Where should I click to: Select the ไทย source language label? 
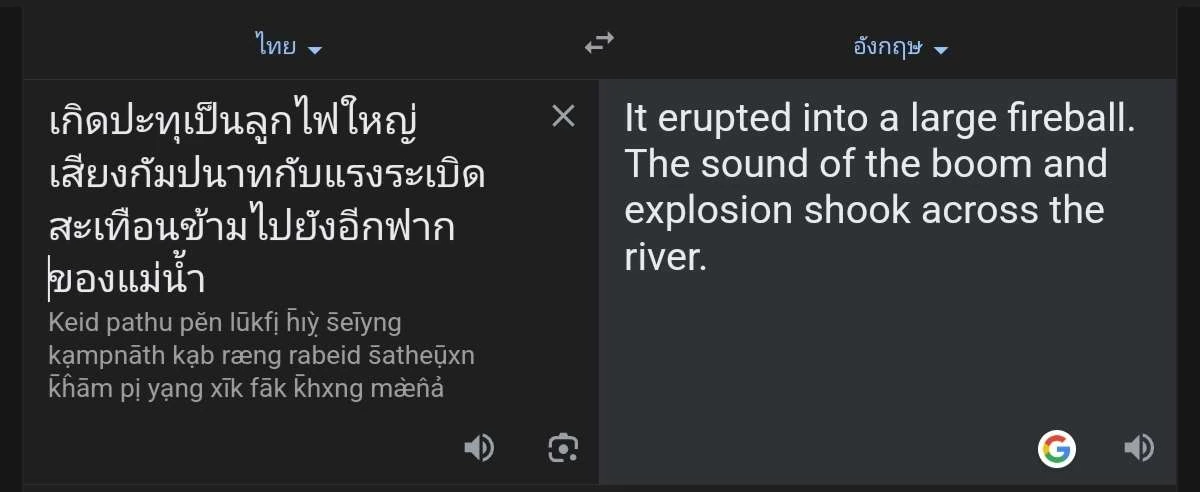(275, 46)
